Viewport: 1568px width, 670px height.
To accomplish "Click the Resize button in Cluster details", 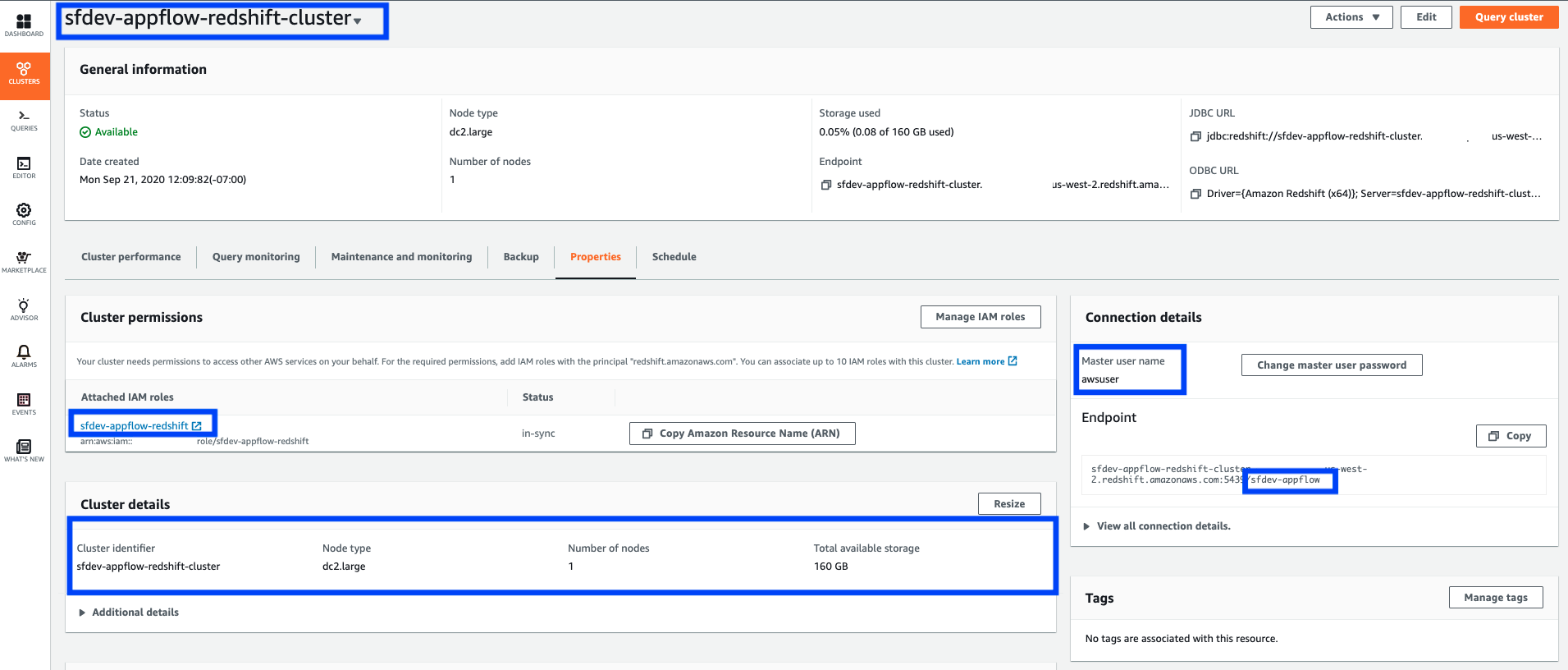I will 1009,504.
